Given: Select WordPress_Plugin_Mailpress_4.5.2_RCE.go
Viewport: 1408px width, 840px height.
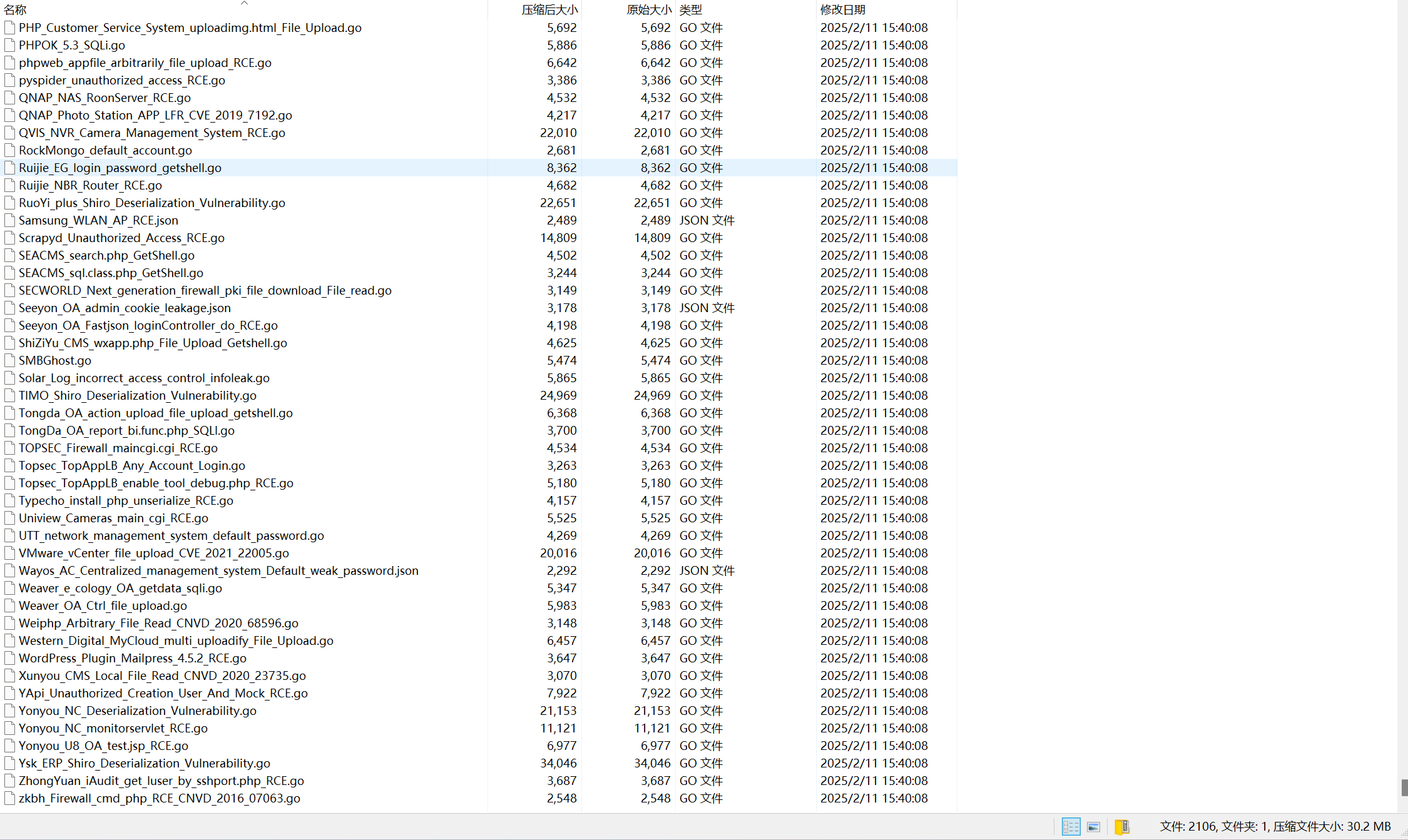Looking at the screenshot, I should (133, 658).
